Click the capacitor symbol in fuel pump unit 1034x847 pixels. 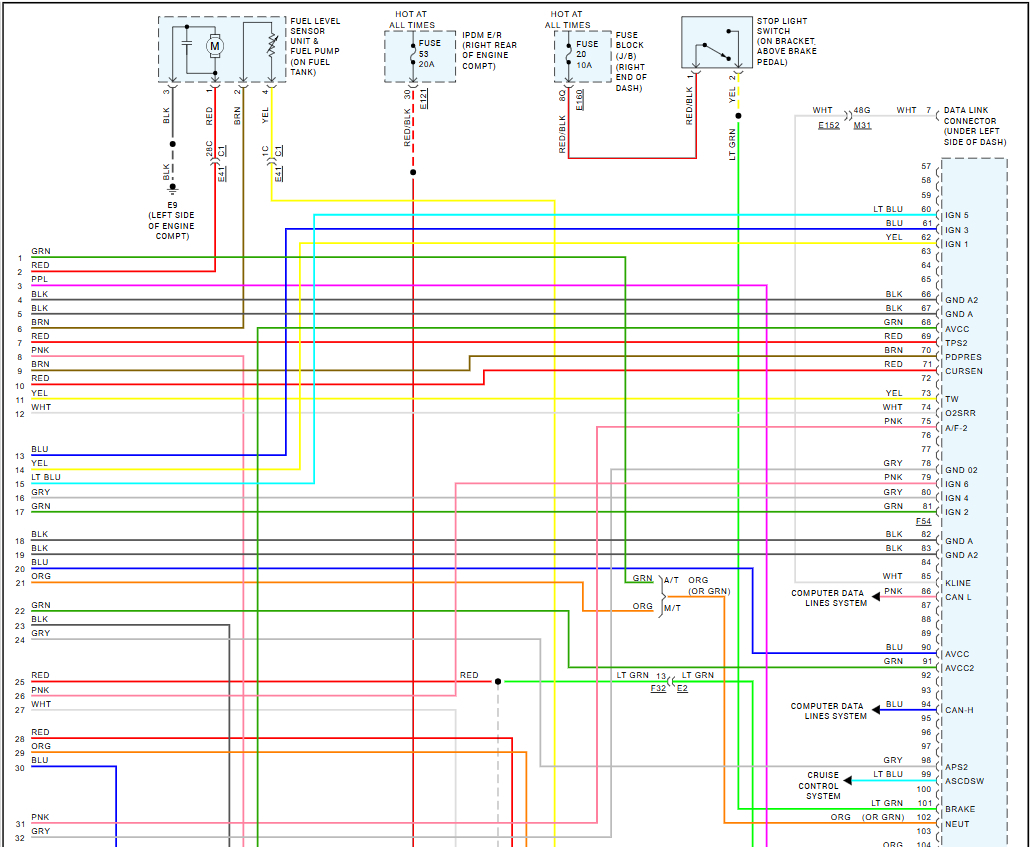(x=187, y=45)
